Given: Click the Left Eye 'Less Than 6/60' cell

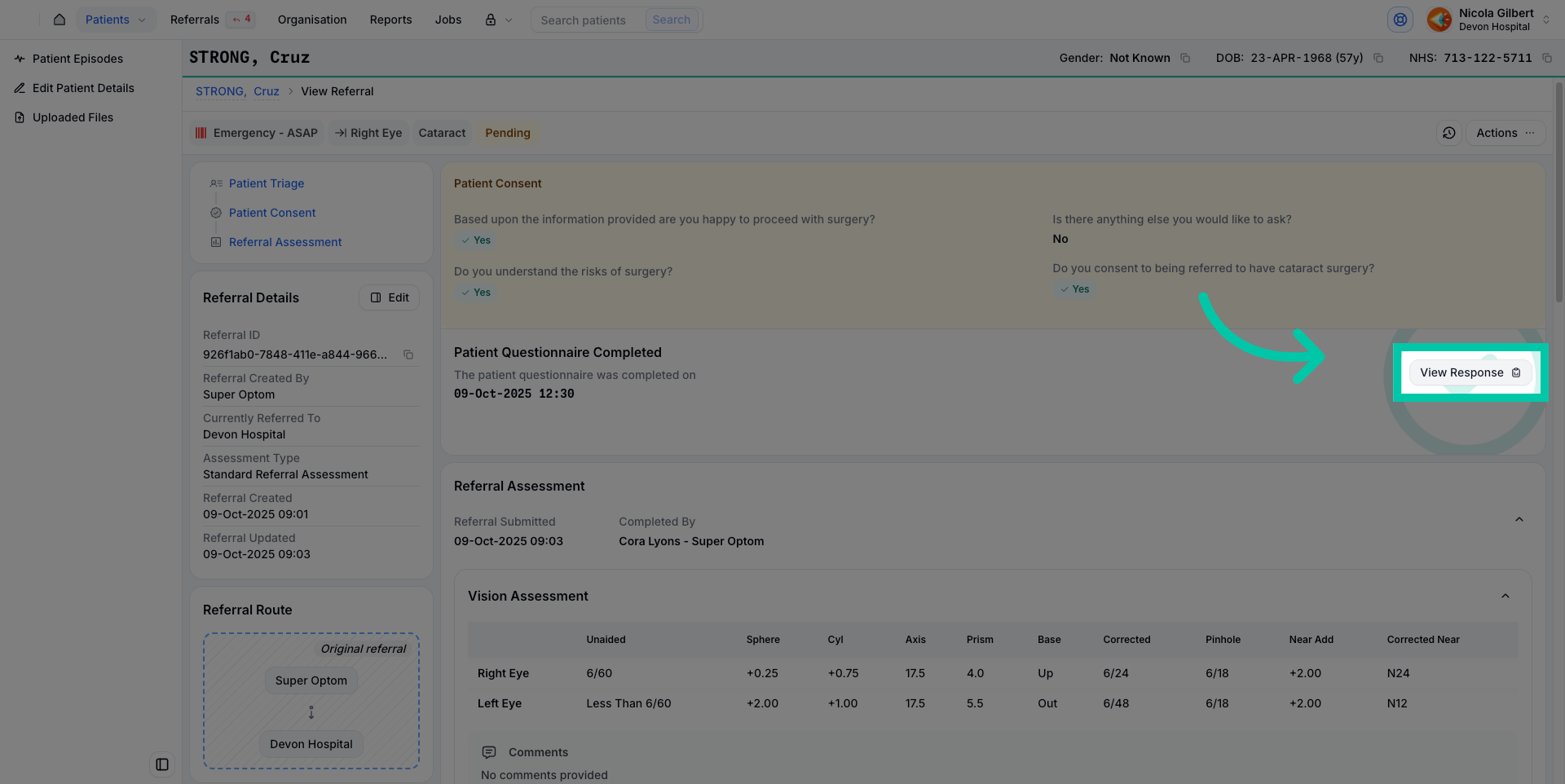Looking at the screenshot, I should [x=628, y=703].
